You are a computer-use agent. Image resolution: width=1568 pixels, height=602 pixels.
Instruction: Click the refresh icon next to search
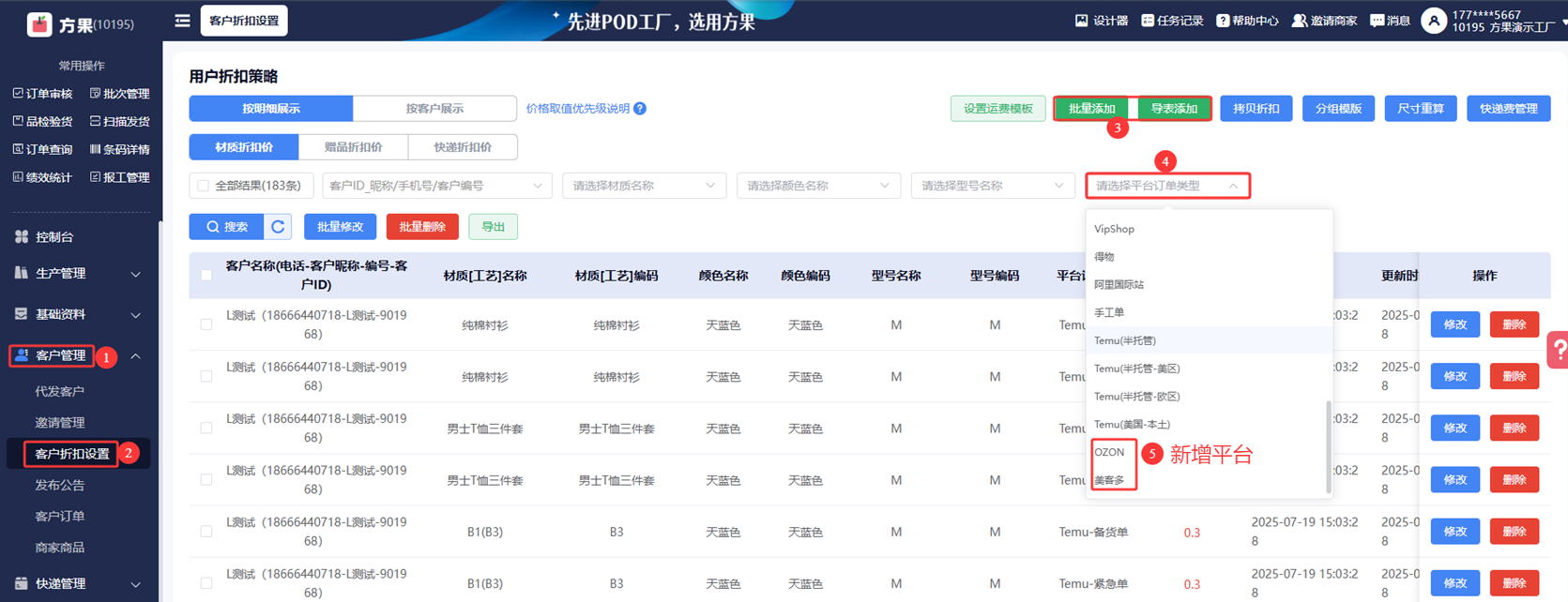[x=278, y=227]
